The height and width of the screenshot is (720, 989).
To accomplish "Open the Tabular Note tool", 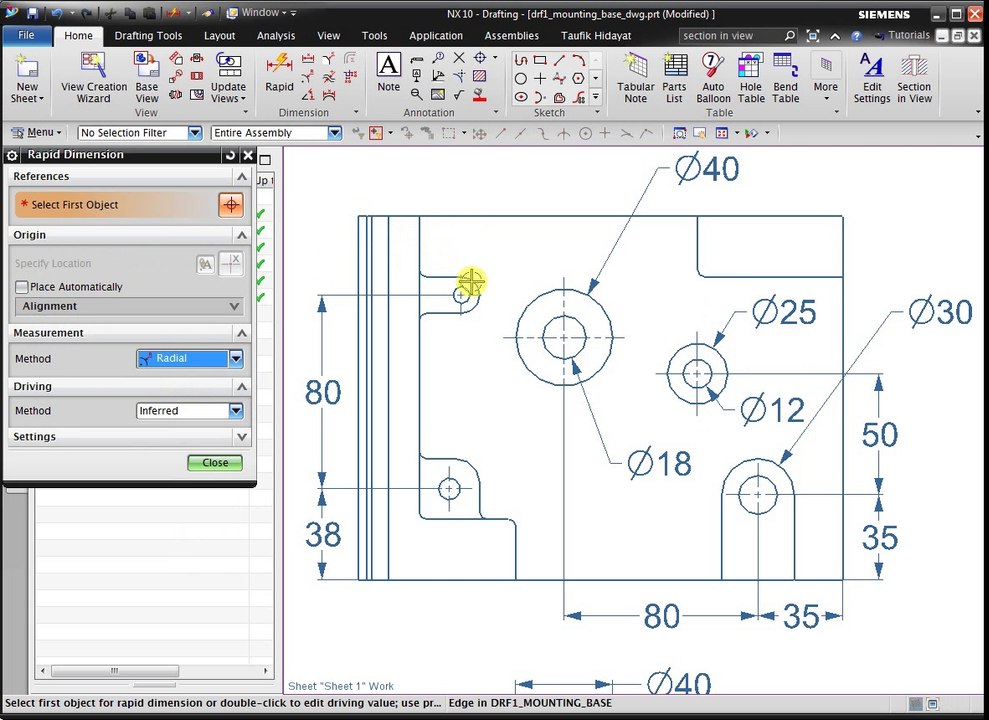I will pyautogui.click(x=635, y=78).
